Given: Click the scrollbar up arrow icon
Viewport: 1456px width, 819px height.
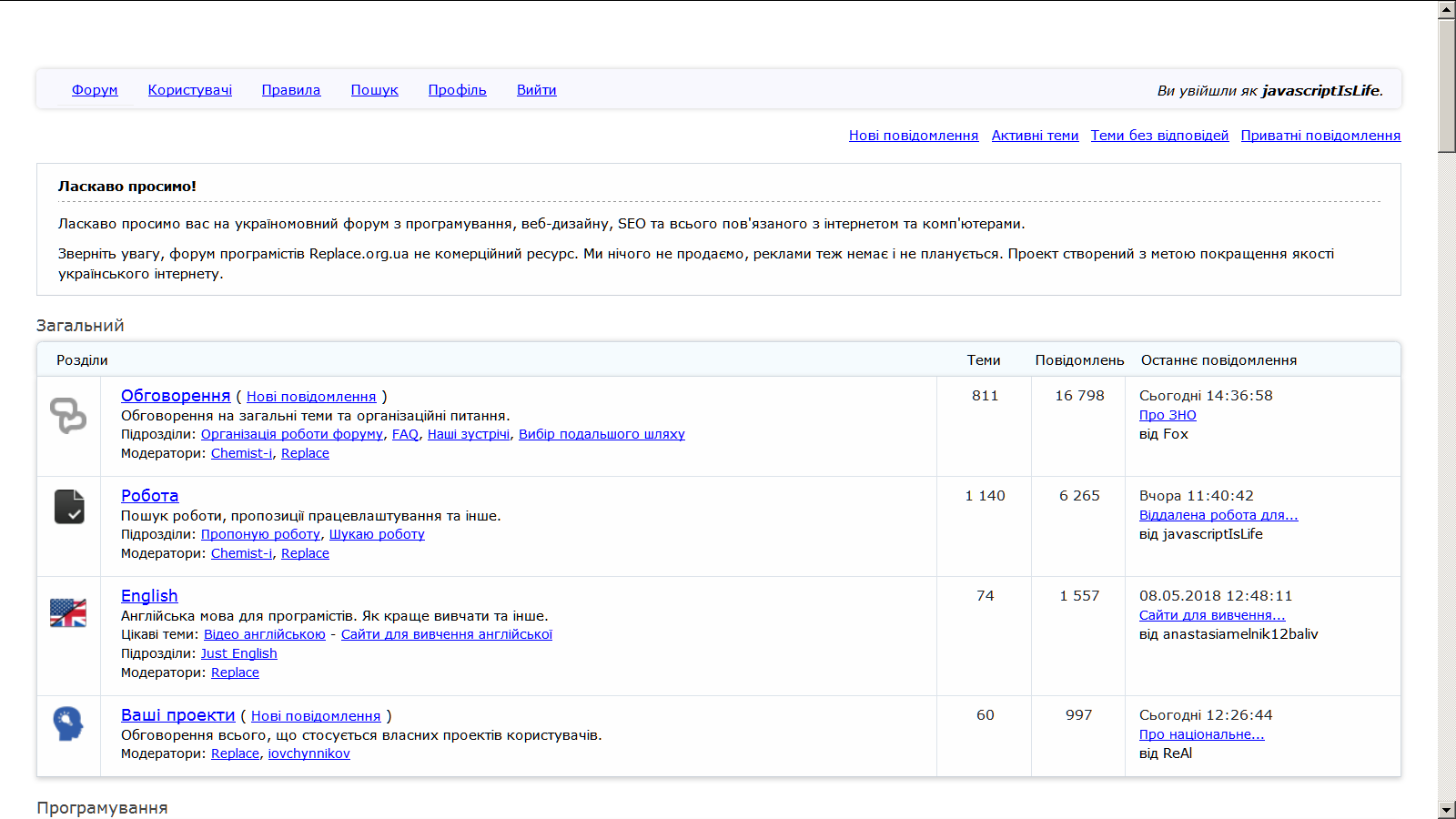Looking at the screenshot, I should tap(1445, 9).
